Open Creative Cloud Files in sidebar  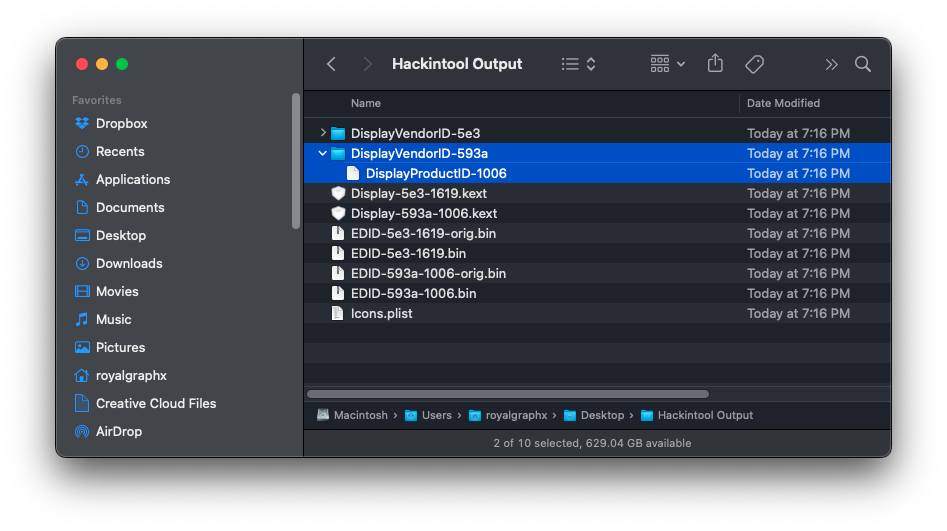155,404
